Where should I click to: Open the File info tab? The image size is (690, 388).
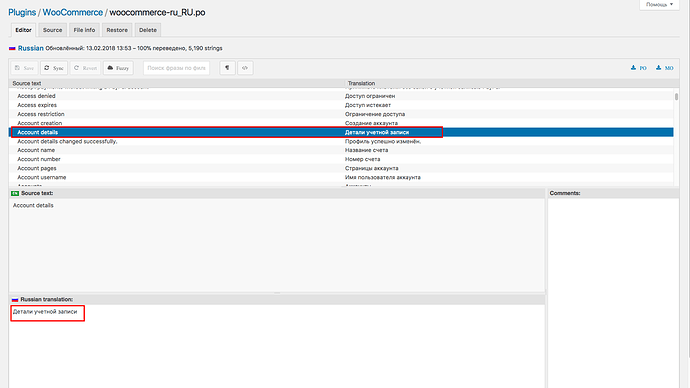(x=84, y=30)
